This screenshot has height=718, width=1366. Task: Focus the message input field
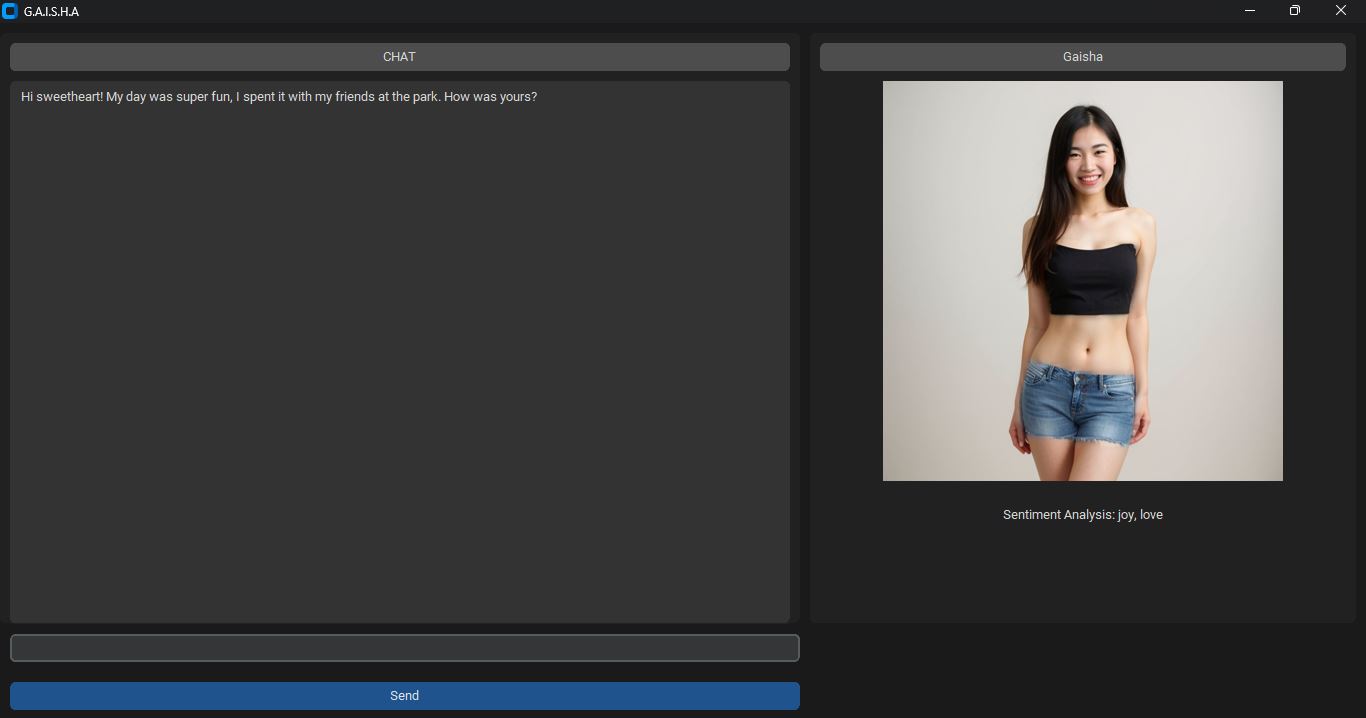pyautogui.click(x=404, y=648)
